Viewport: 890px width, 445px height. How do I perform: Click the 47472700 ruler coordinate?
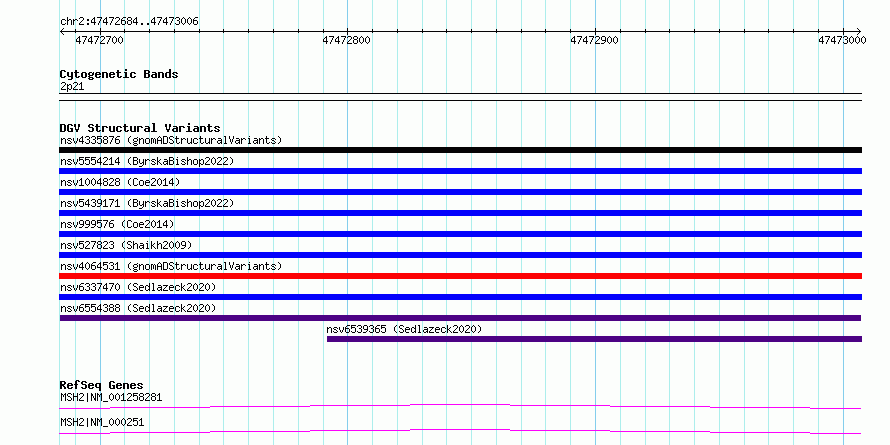click(x=99, y=40)
